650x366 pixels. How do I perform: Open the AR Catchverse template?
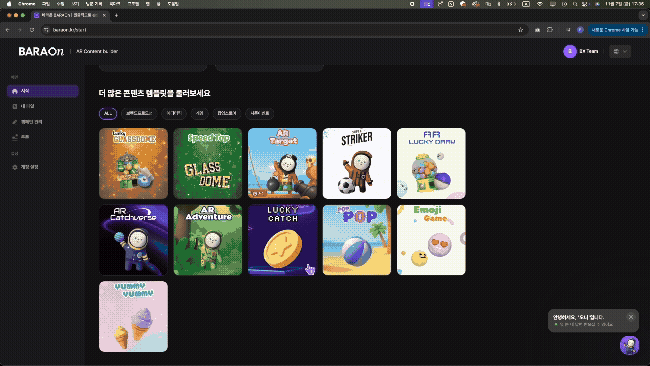(x=133, y=240)
